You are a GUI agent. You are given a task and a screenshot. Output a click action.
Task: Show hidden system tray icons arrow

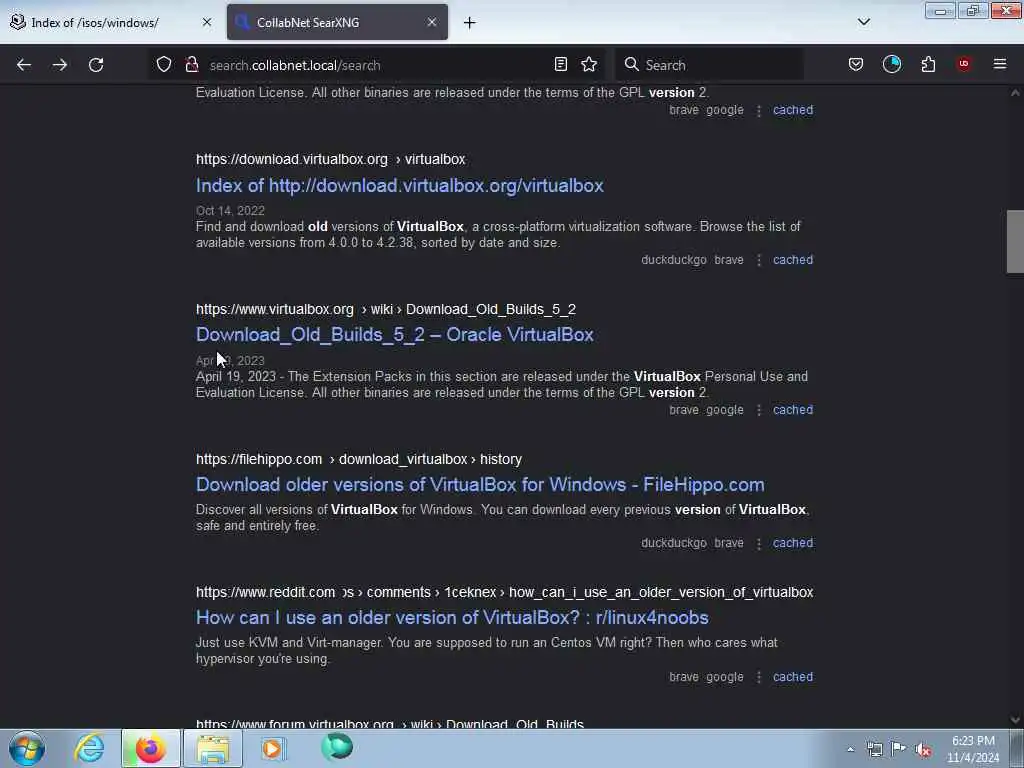coord(850,749)
